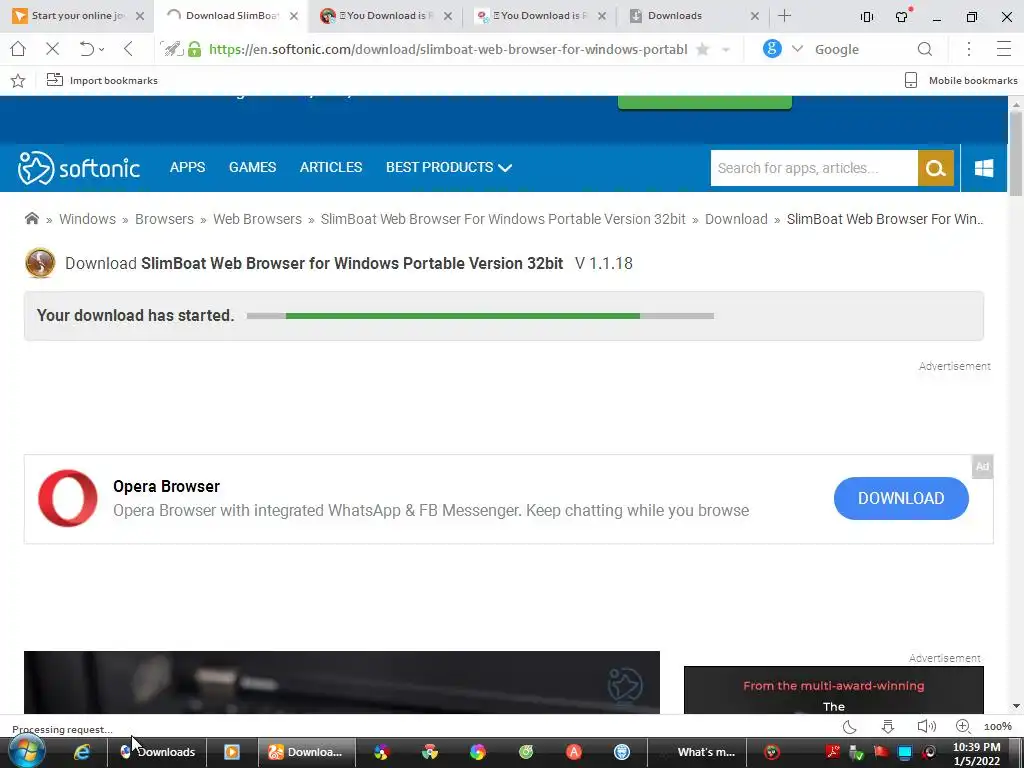1024x768 pixels.
Task: Expand the address bar history dropdown
Action: coord(726,50)
